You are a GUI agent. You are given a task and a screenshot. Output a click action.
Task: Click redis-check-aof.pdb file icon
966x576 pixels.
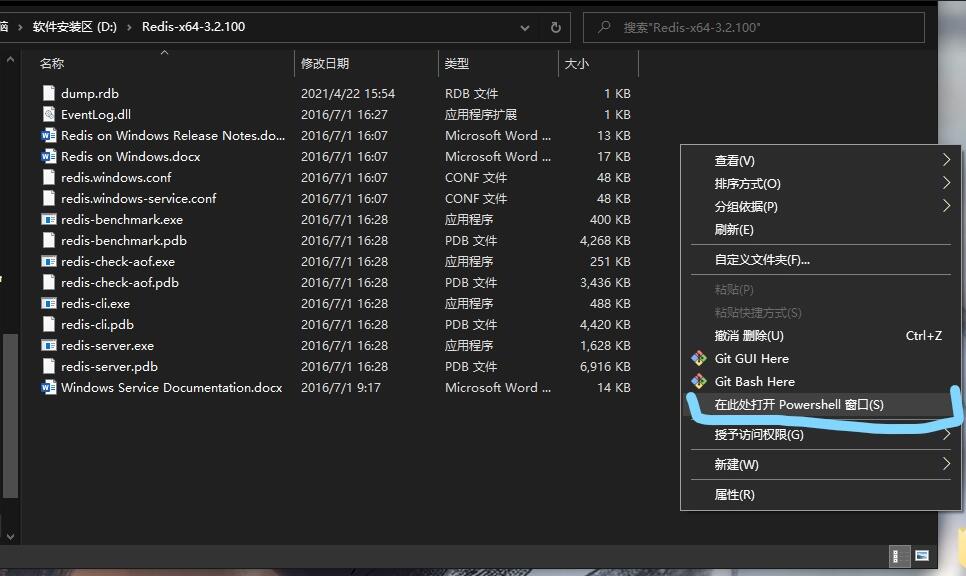click(49, 282)
